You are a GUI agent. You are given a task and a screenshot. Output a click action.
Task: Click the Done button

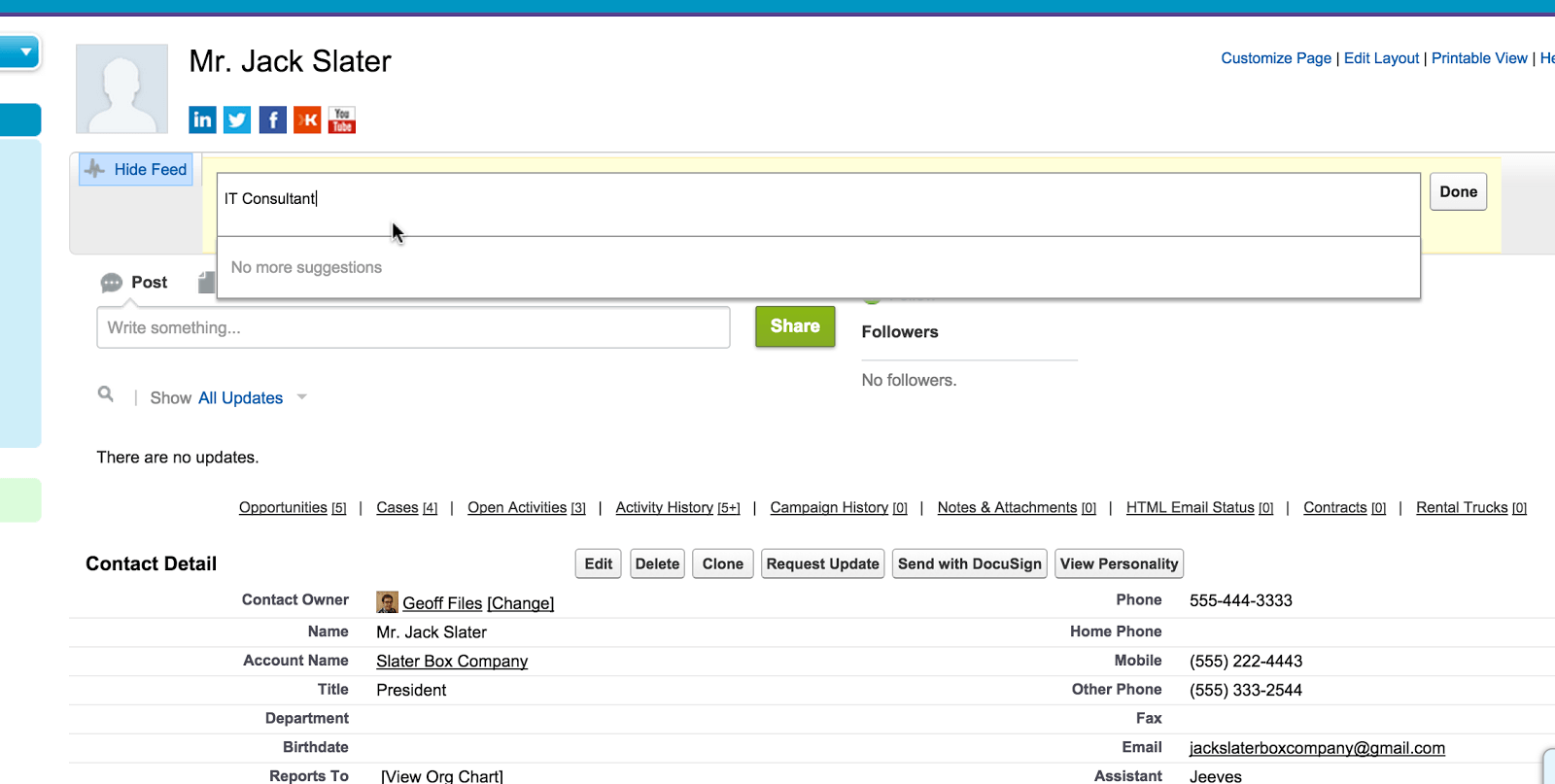click(1458, 192)
